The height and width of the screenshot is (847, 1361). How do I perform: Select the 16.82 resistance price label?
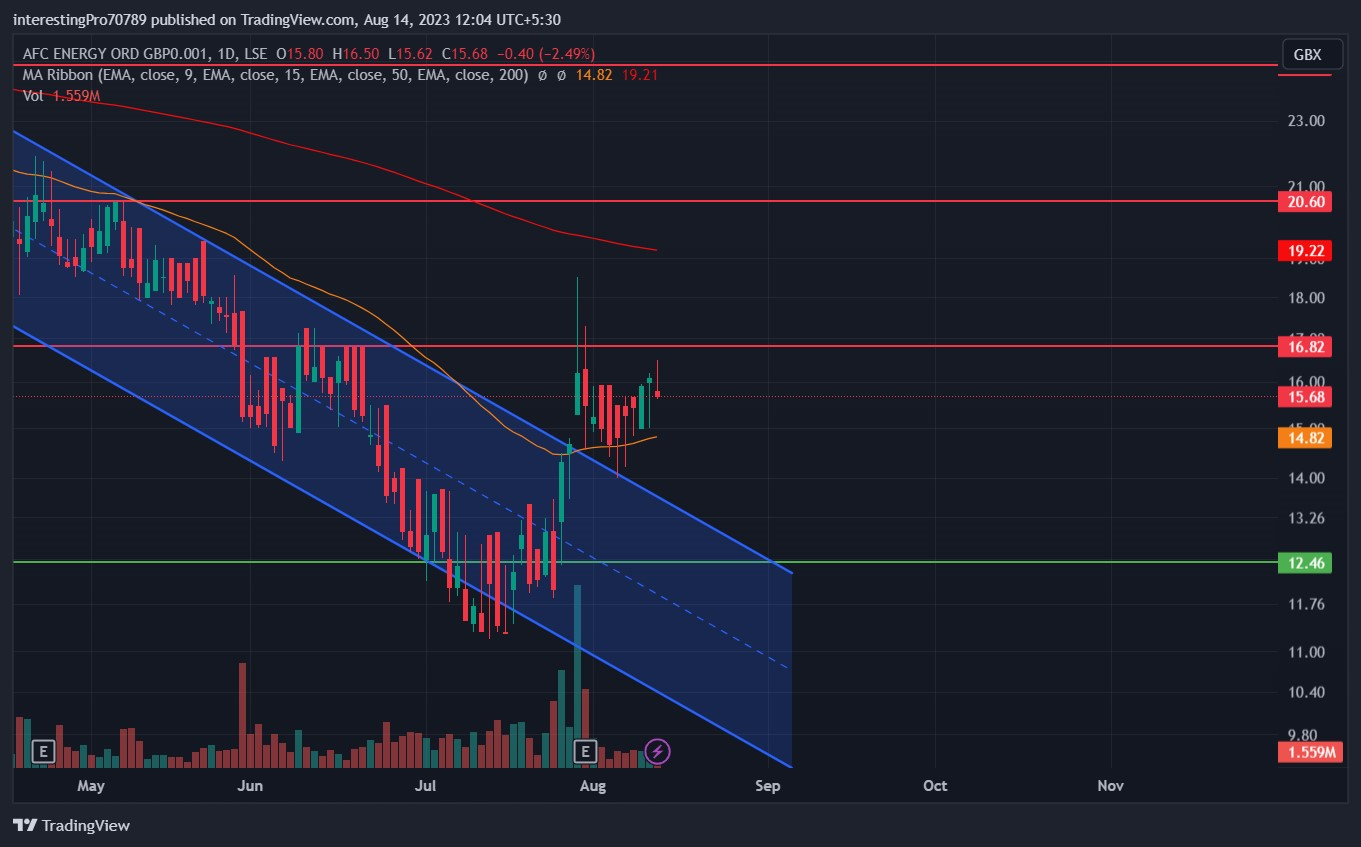click(1306, 347)
